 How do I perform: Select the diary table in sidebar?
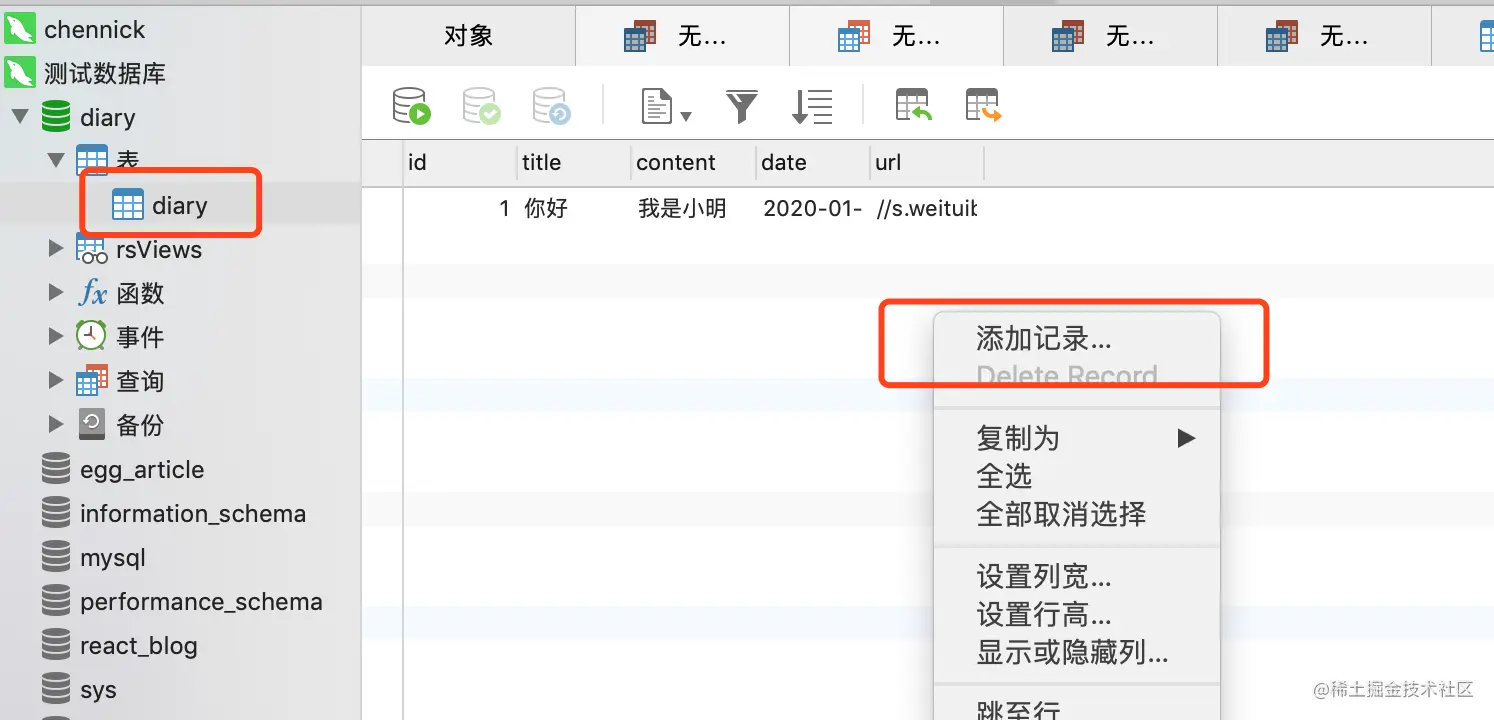tap(180, 205)
